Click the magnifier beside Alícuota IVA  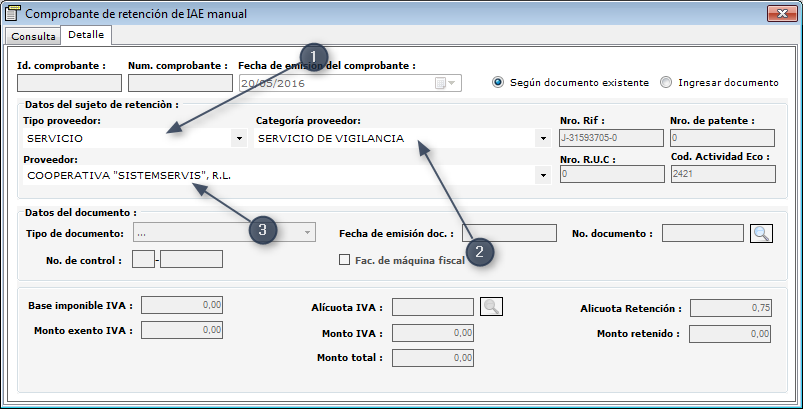pos(491,307)
